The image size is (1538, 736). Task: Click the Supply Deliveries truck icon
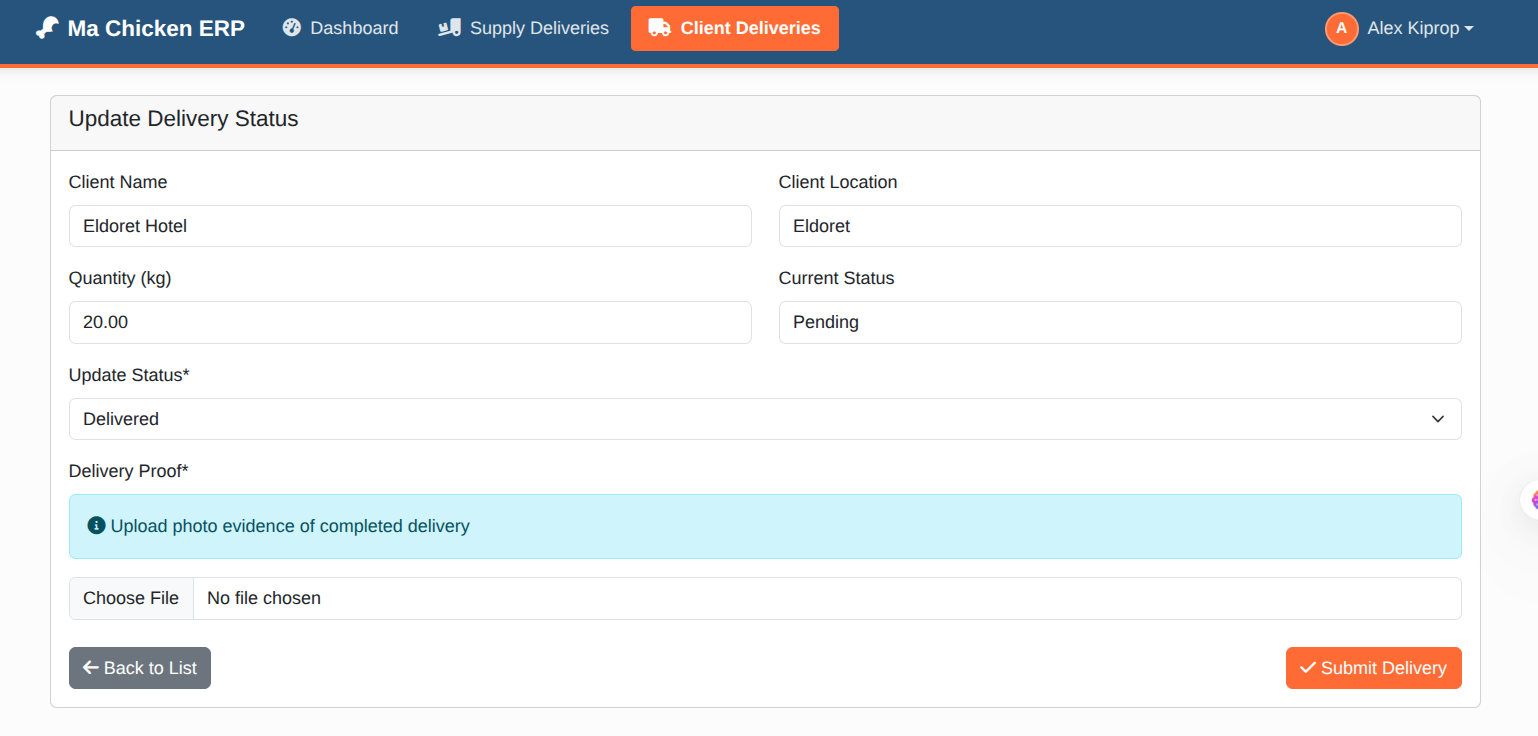click(449, 27)
